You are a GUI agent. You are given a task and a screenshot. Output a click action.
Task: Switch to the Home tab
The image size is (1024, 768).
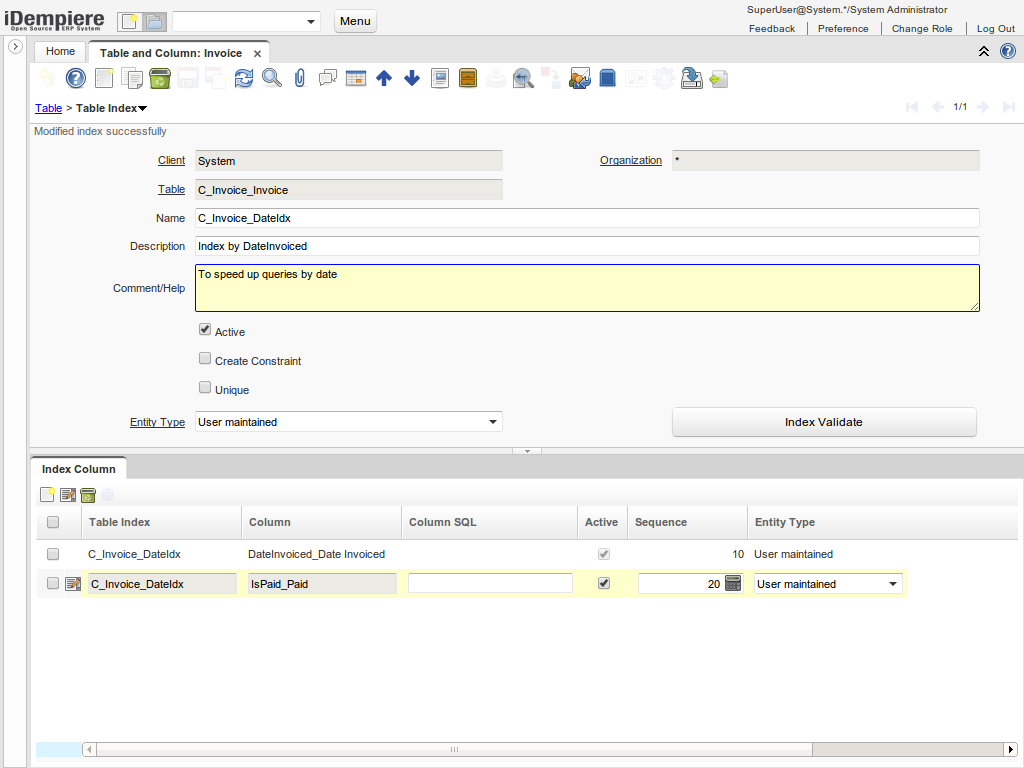tap(60, 51)
